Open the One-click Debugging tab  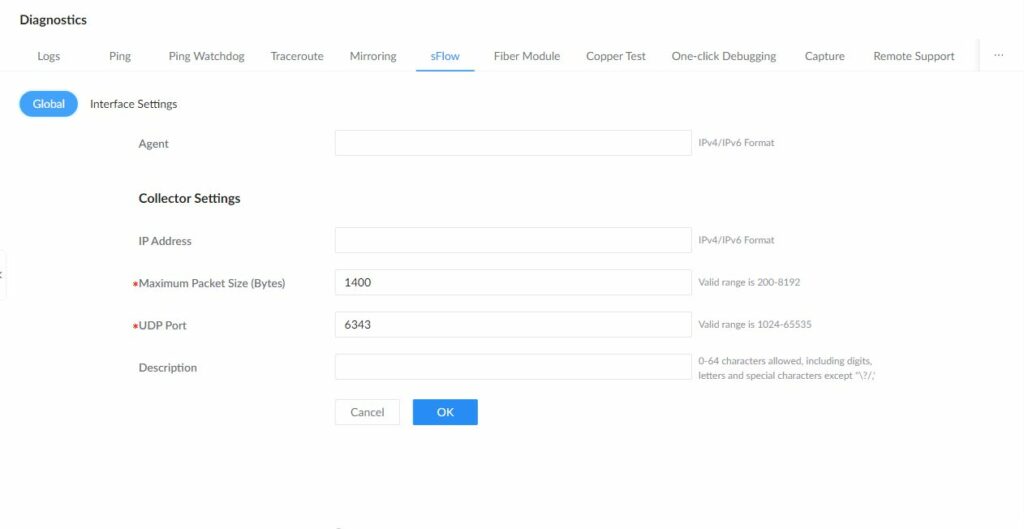724,56
